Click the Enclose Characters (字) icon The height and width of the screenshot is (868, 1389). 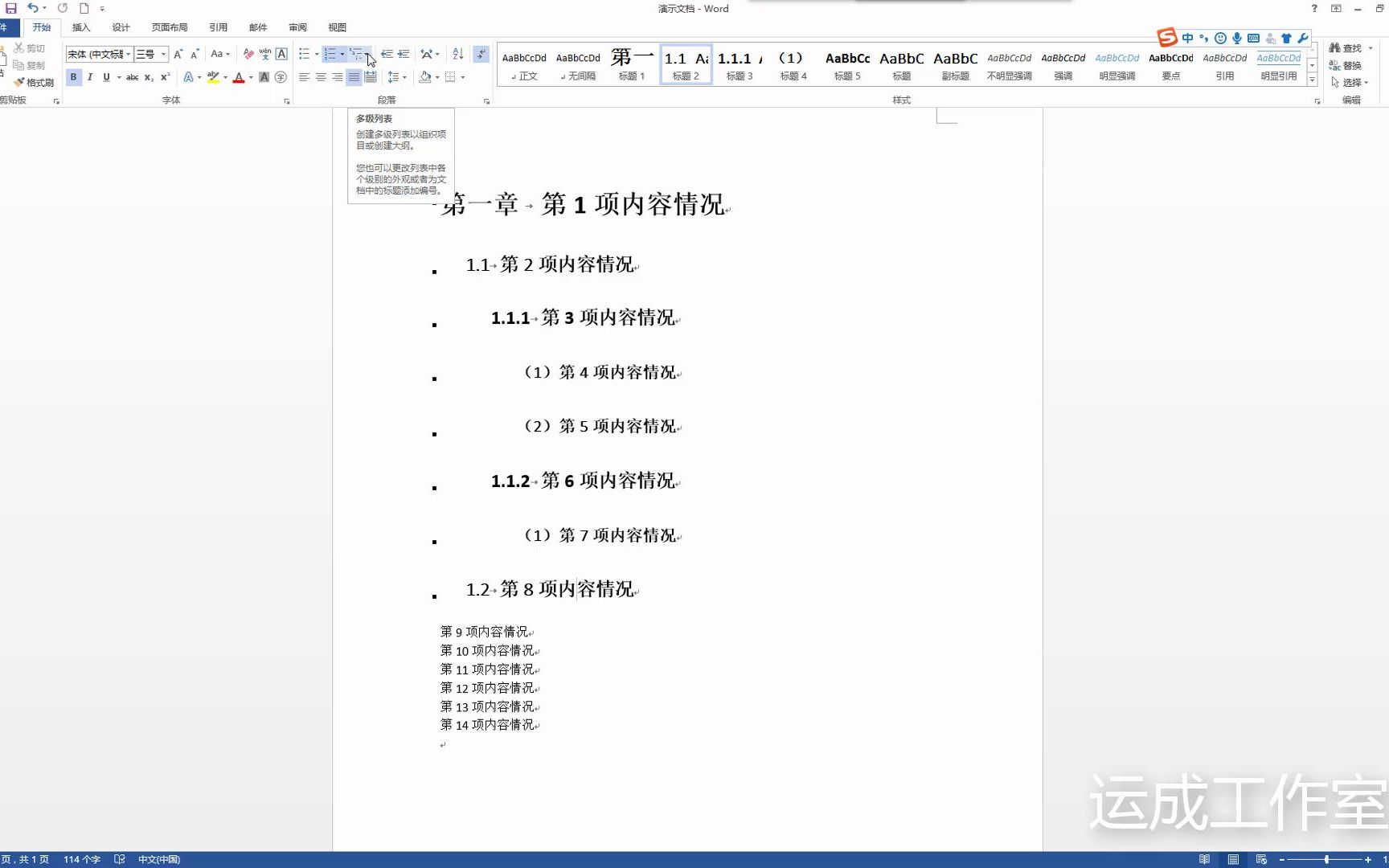(281, 77)
